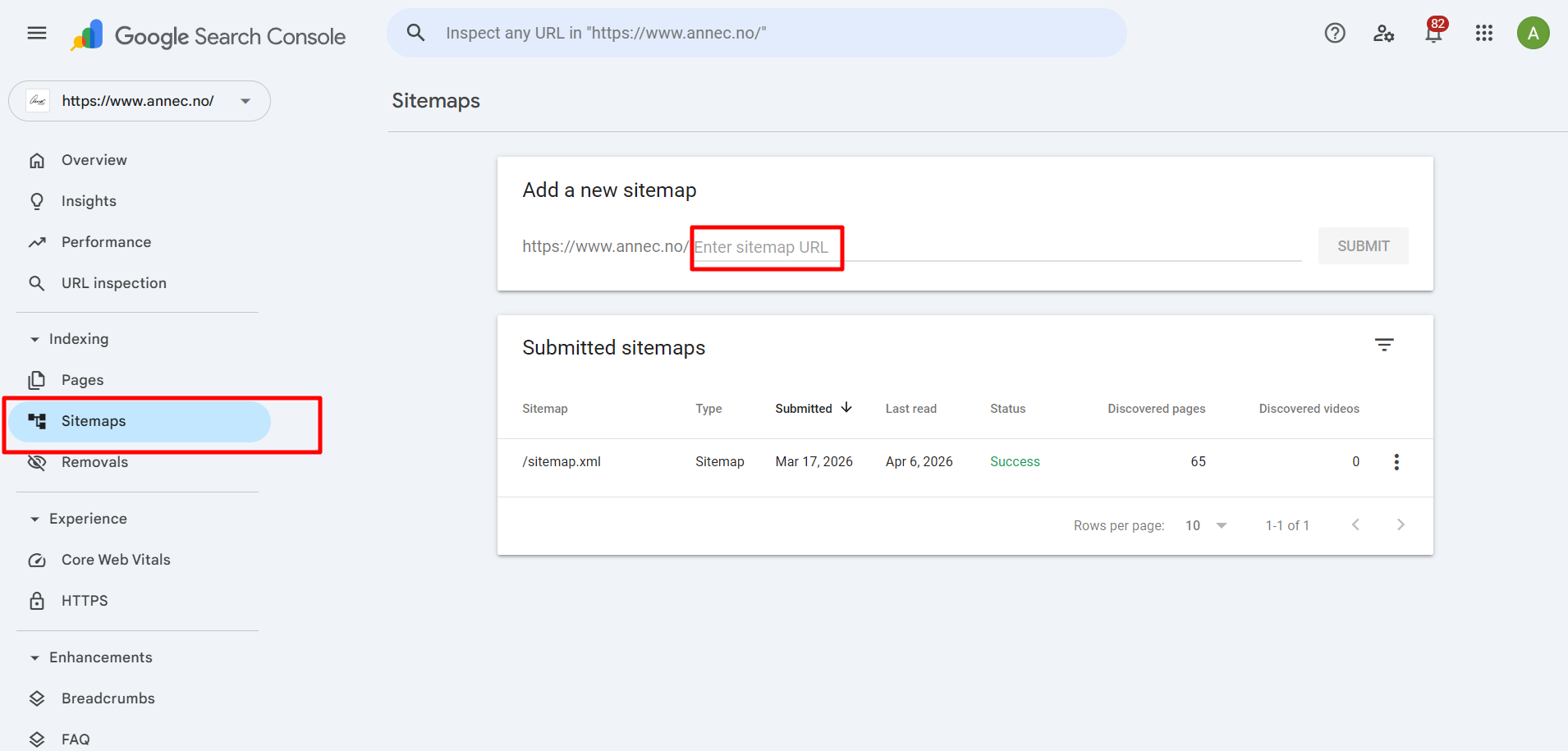
Task: Filter the submitted sitemaps list
Action: (1385, 345)
